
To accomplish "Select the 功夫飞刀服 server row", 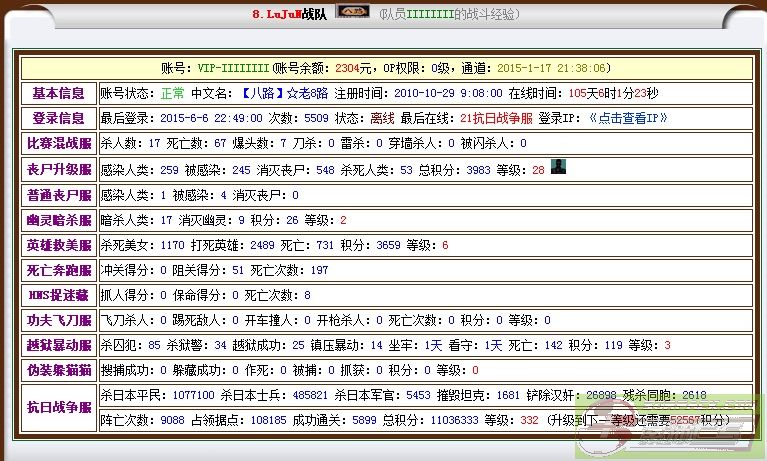I will [x=58, y=320].
